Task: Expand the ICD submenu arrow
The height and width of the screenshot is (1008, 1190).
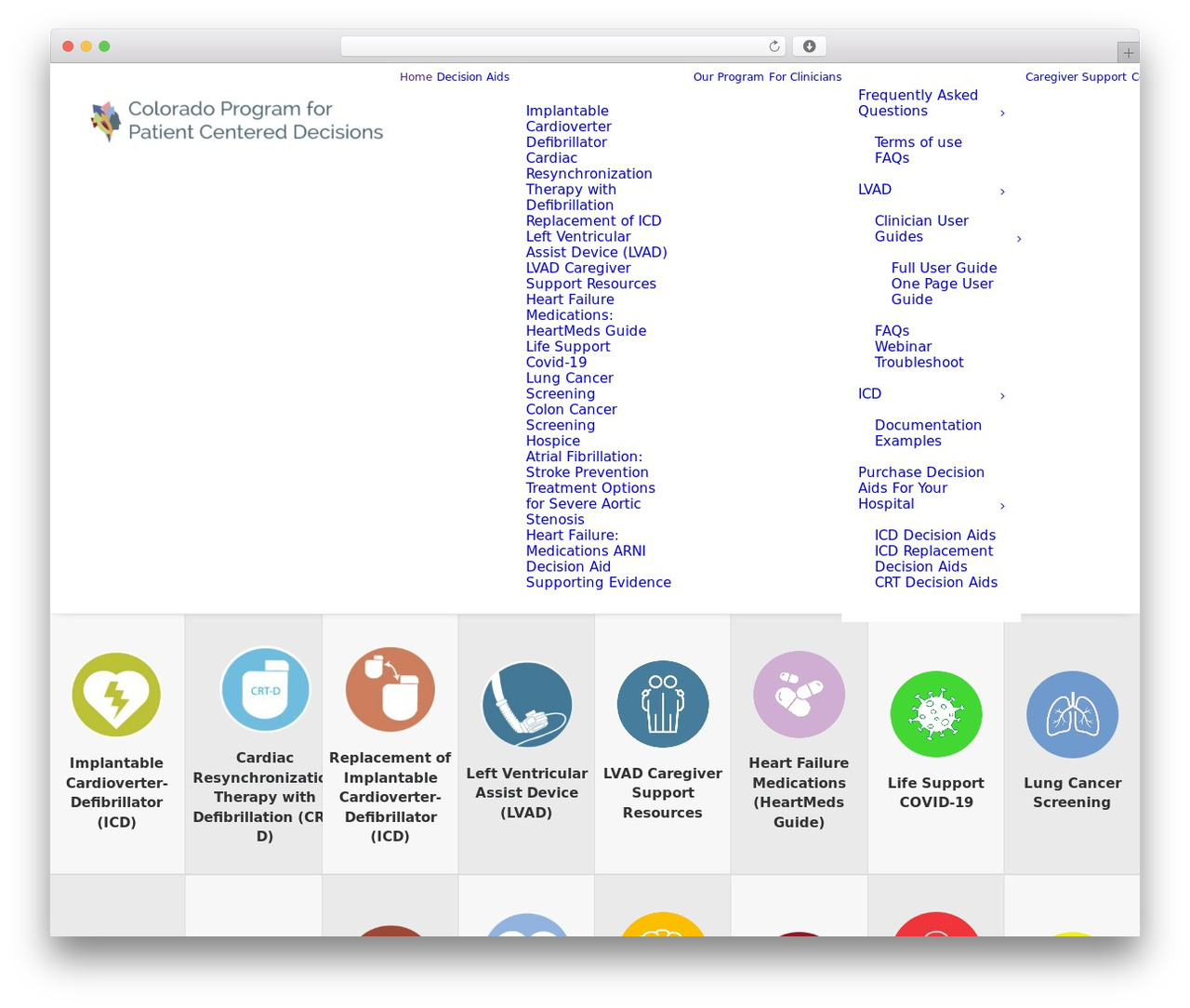Action: [1002, 396]
